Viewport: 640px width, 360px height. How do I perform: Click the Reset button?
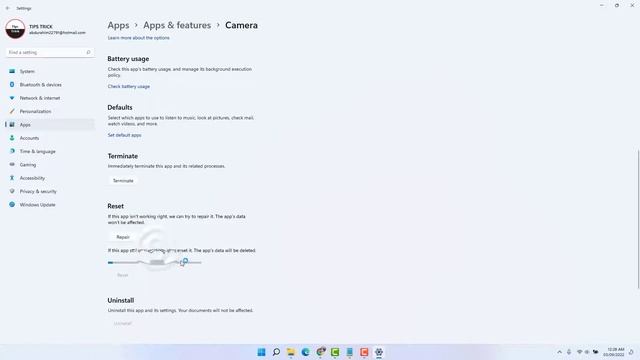pyautogui.click(x=122, y=276)
